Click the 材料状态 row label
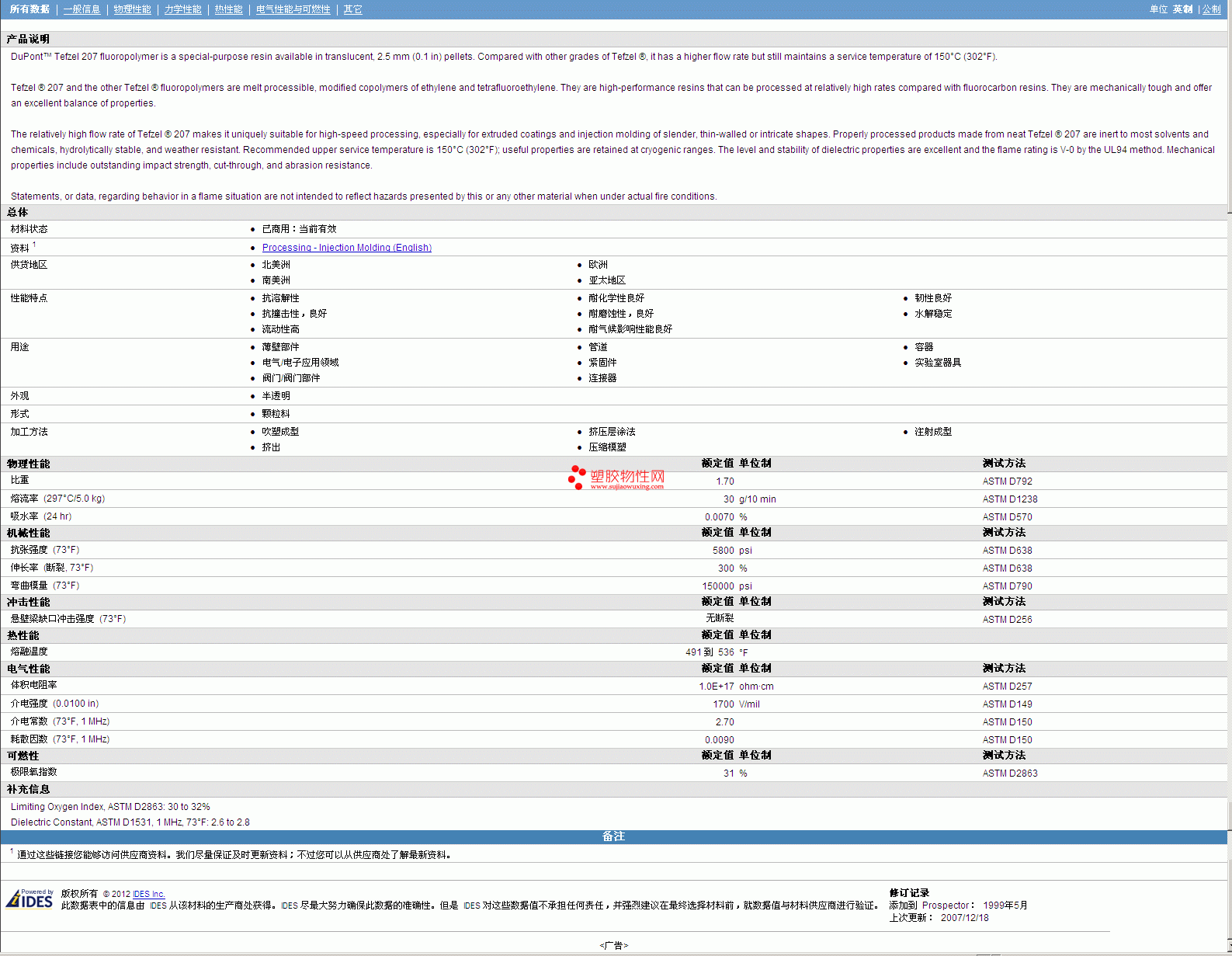Image resolution: width=1232 pixels, height=956 pixels. point(29,229)
